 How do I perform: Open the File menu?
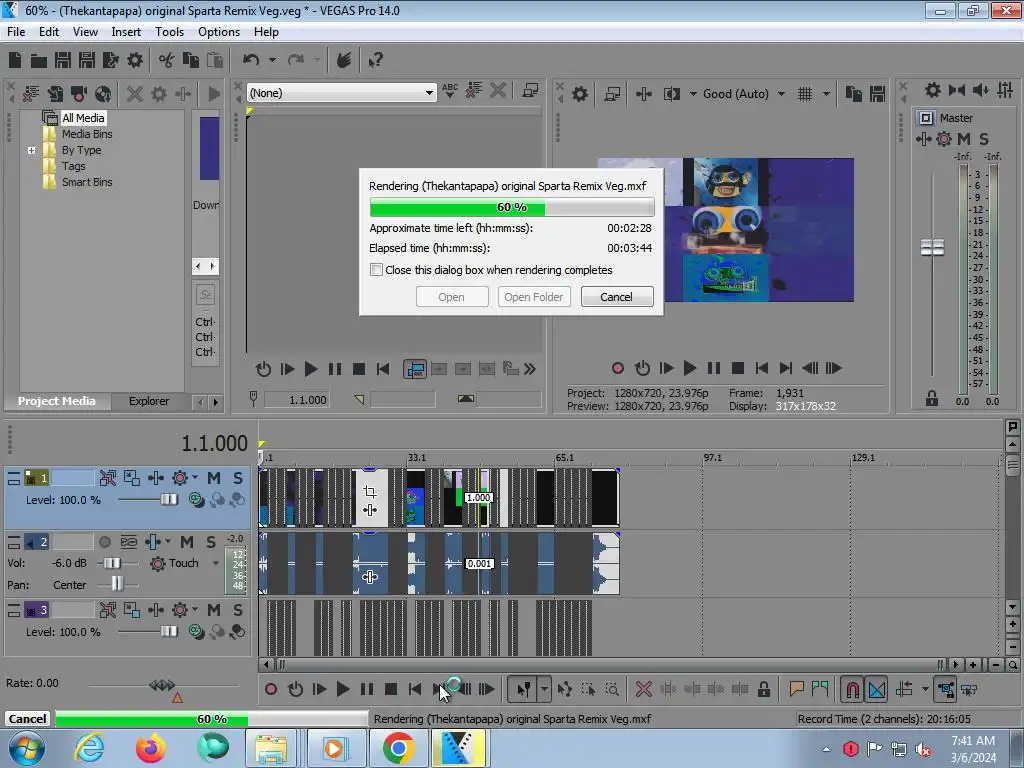click(x=16, y=31)
